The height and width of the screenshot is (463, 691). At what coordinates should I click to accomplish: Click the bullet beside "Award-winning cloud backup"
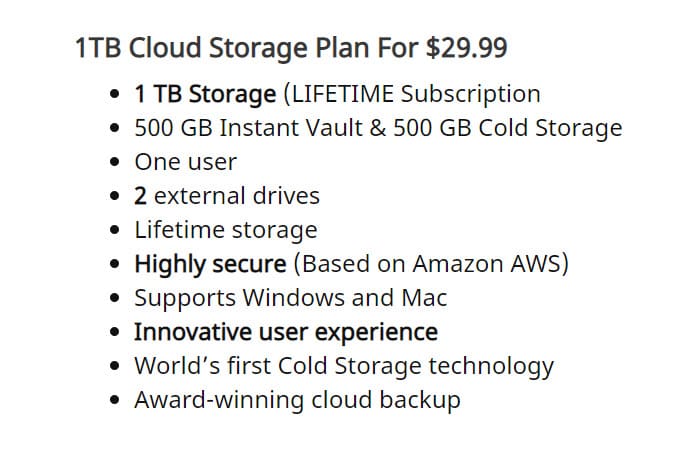[x=116, y=400]
